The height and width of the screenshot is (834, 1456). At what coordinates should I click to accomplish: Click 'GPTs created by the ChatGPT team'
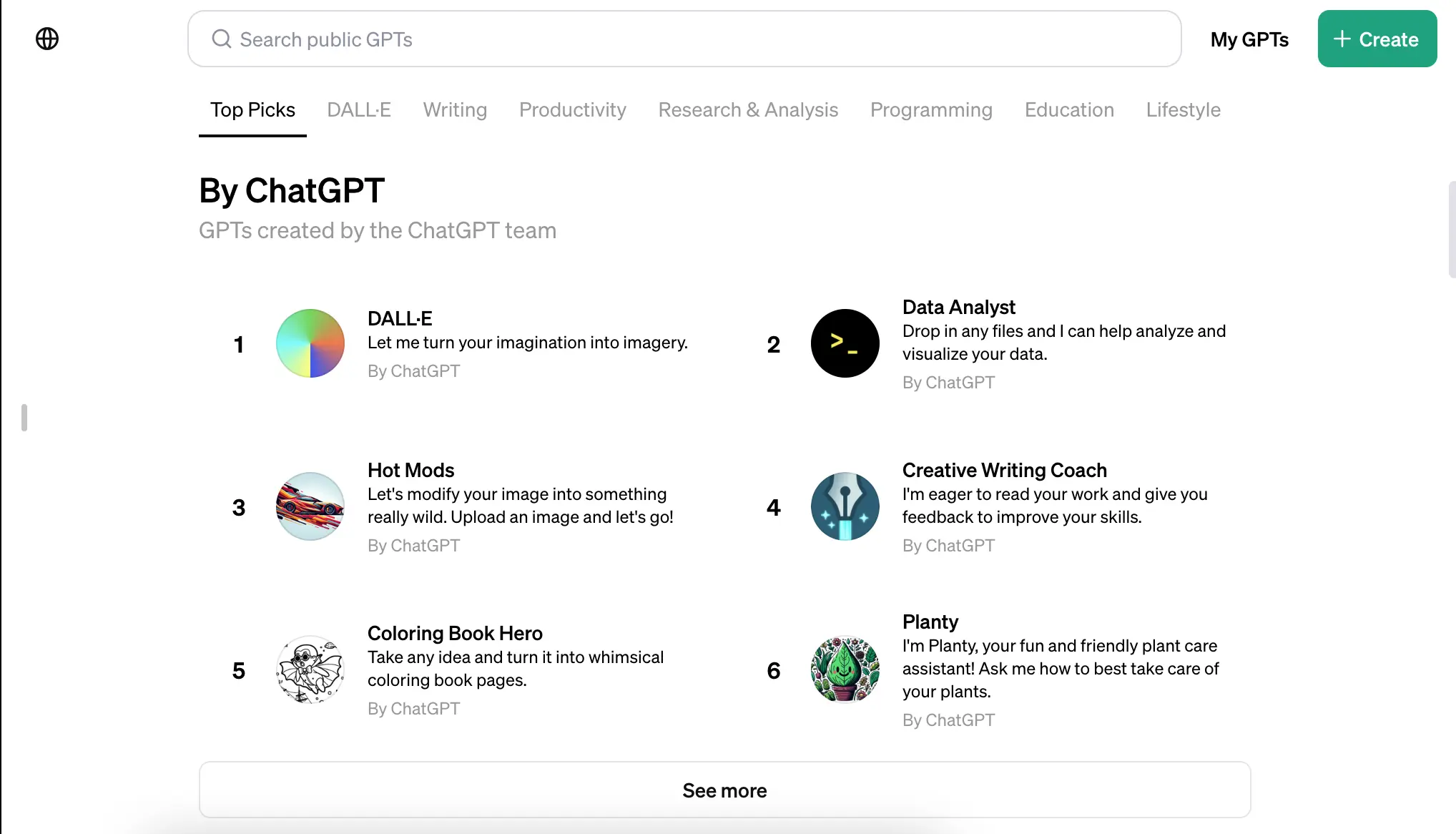pyautogui.click(x=378, y=230)
